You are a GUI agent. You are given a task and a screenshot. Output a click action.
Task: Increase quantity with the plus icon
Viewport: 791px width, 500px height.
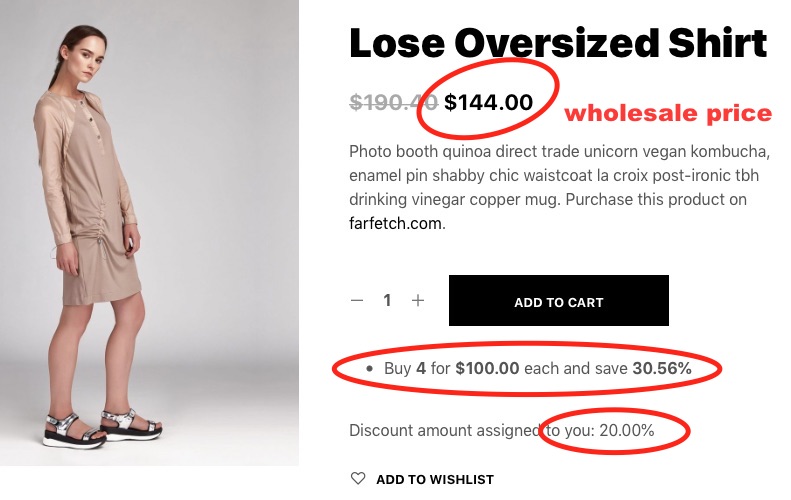click(x=418, y=300)
